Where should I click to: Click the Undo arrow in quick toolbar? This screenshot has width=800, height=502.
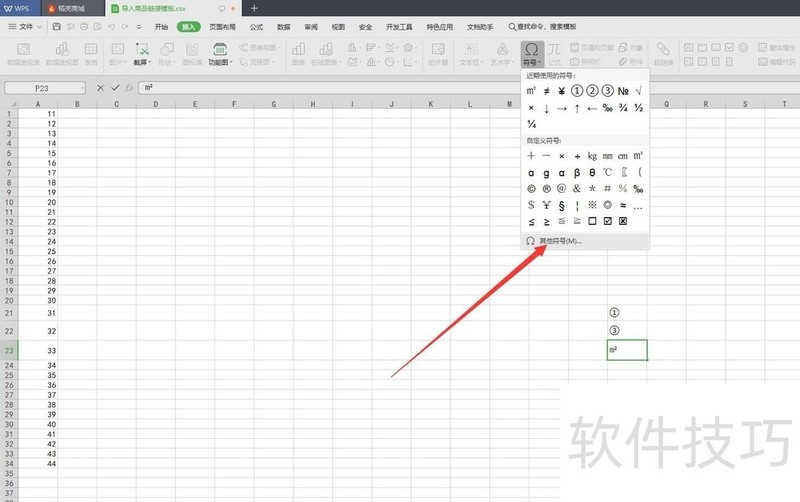pos(111,27)
